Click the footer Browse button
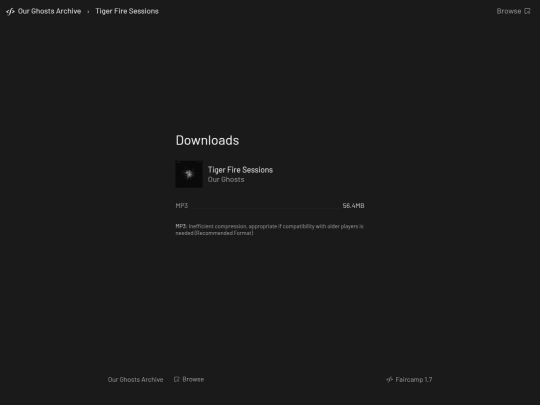The image size is (540, 405). click(x=189, y=380)
